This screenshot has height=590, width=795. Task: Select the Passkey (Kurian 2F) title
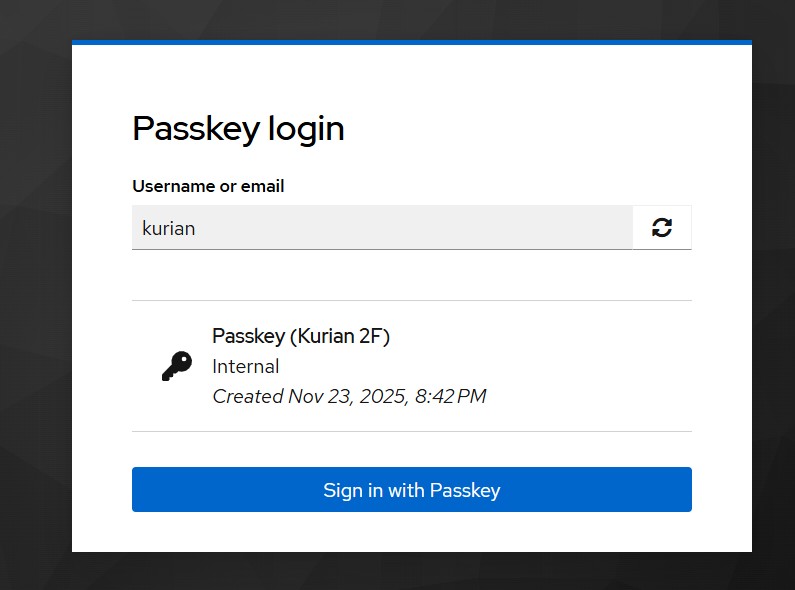point(301,336)
